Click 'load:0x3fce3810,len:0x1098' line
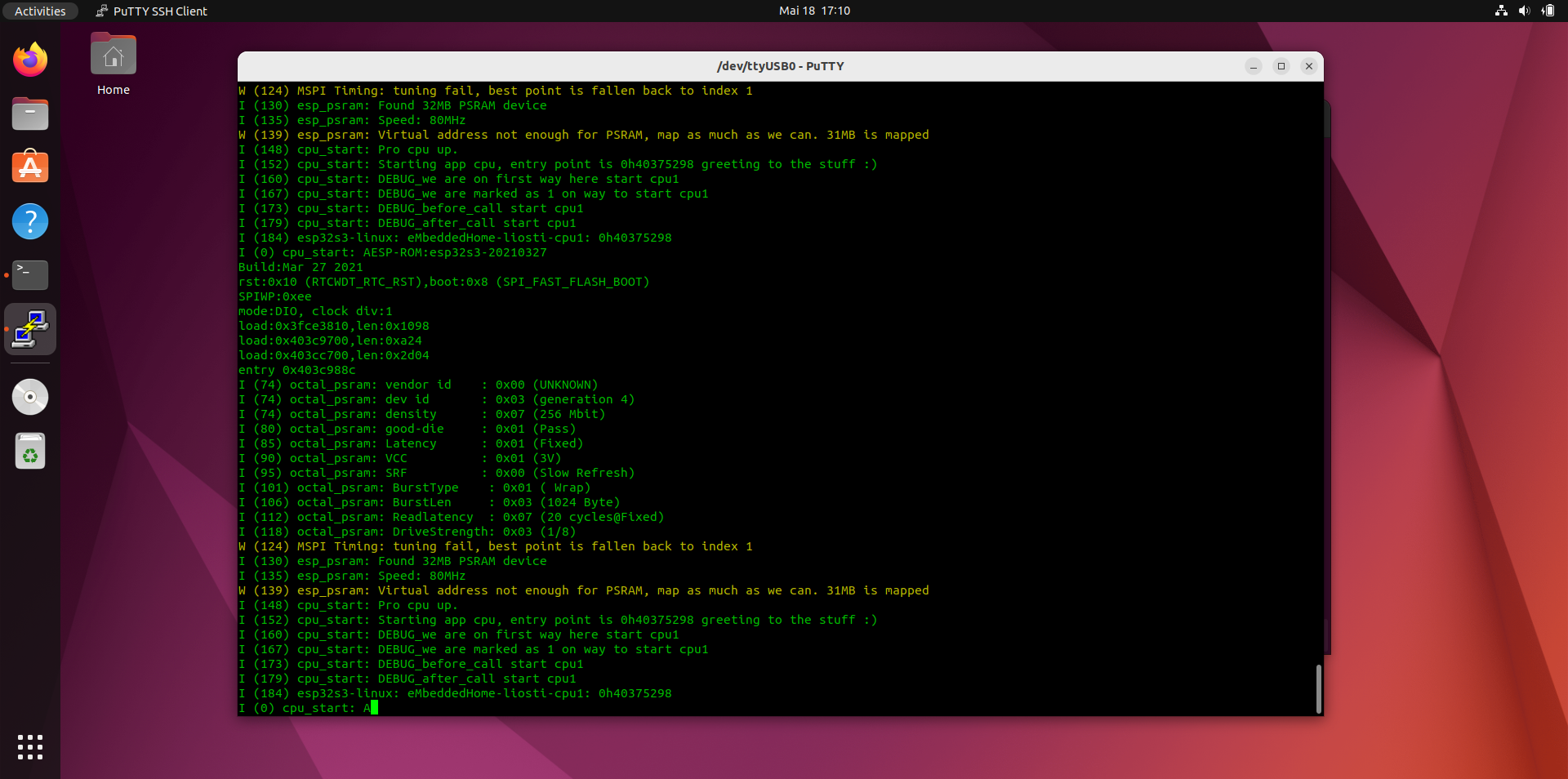 point(333,326)
